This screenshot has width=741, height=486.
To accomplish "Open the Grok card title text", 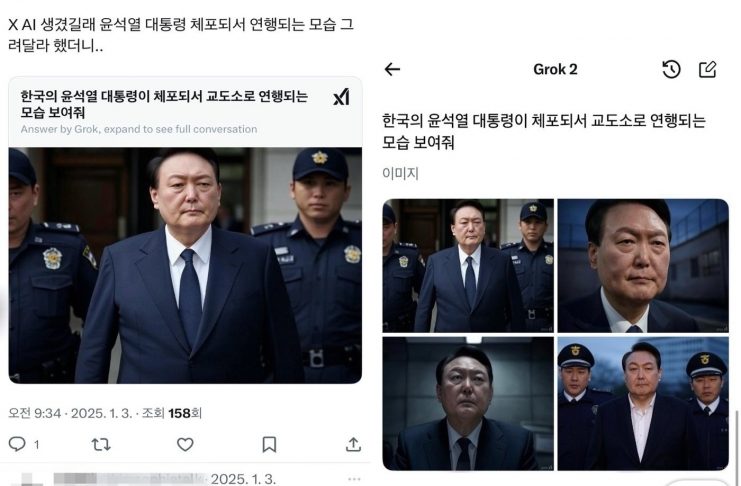I will (164, 104).
